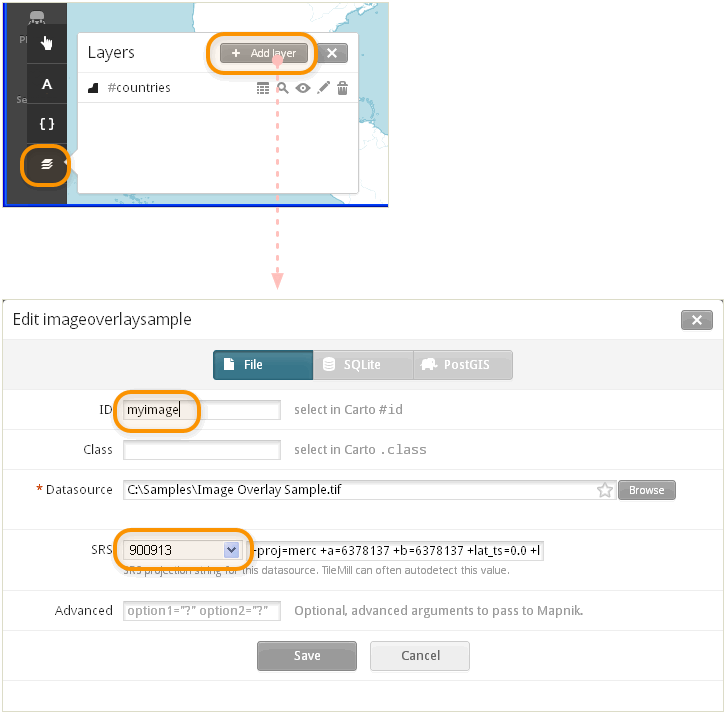The height and width of the screenshot is (713, 725).
Task: Expand the SRS 900913 dropdown arrow
Action: (x=231, y=550)
